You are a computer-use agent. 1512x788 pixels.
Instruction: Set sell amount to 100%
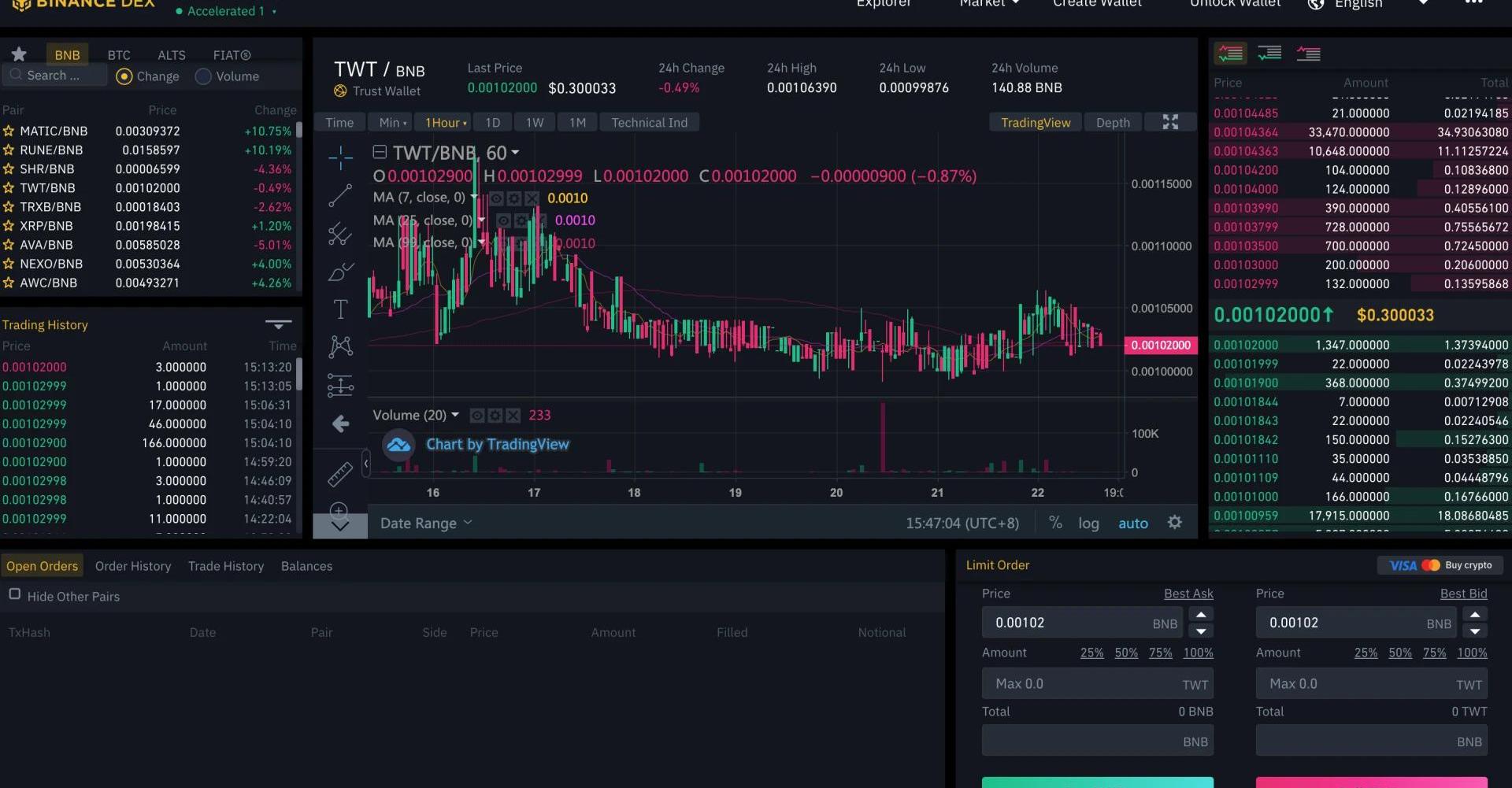pos(1472,653)
